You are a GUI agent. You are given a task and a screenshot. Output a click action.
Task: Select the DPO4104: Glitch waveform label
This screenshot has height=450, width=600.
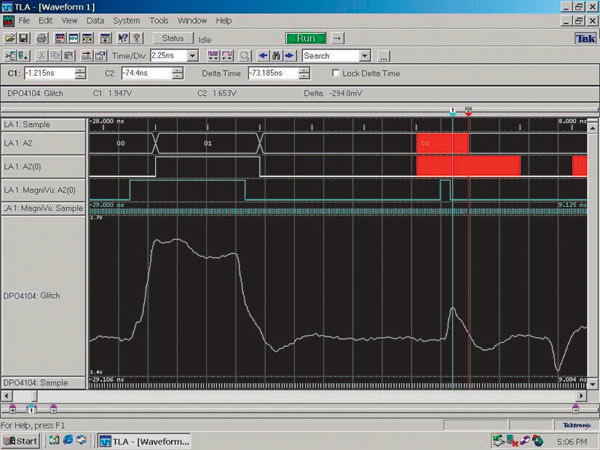click(43, 296)
